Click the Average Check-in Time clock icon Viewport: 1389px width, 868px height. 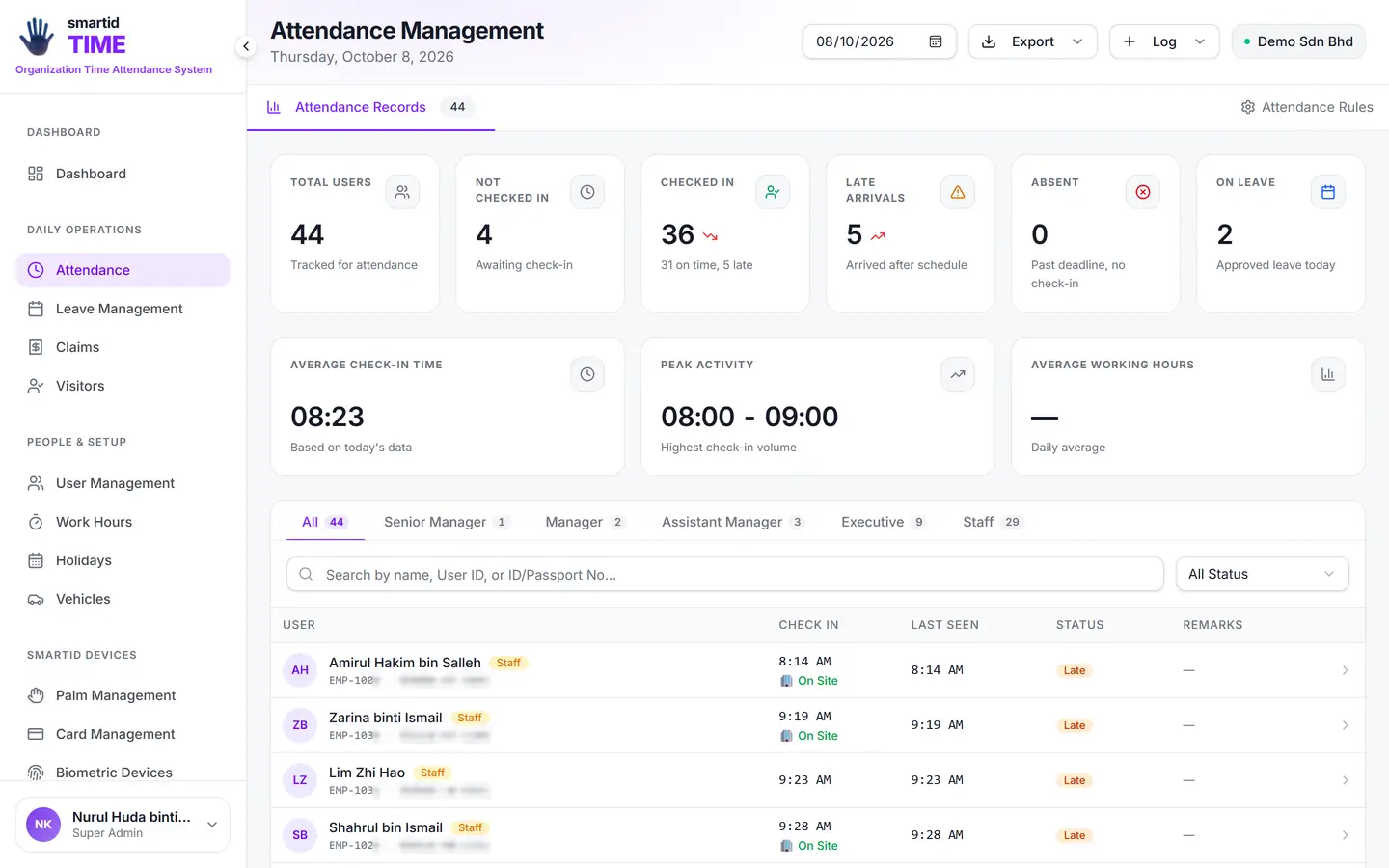[587, 374]
